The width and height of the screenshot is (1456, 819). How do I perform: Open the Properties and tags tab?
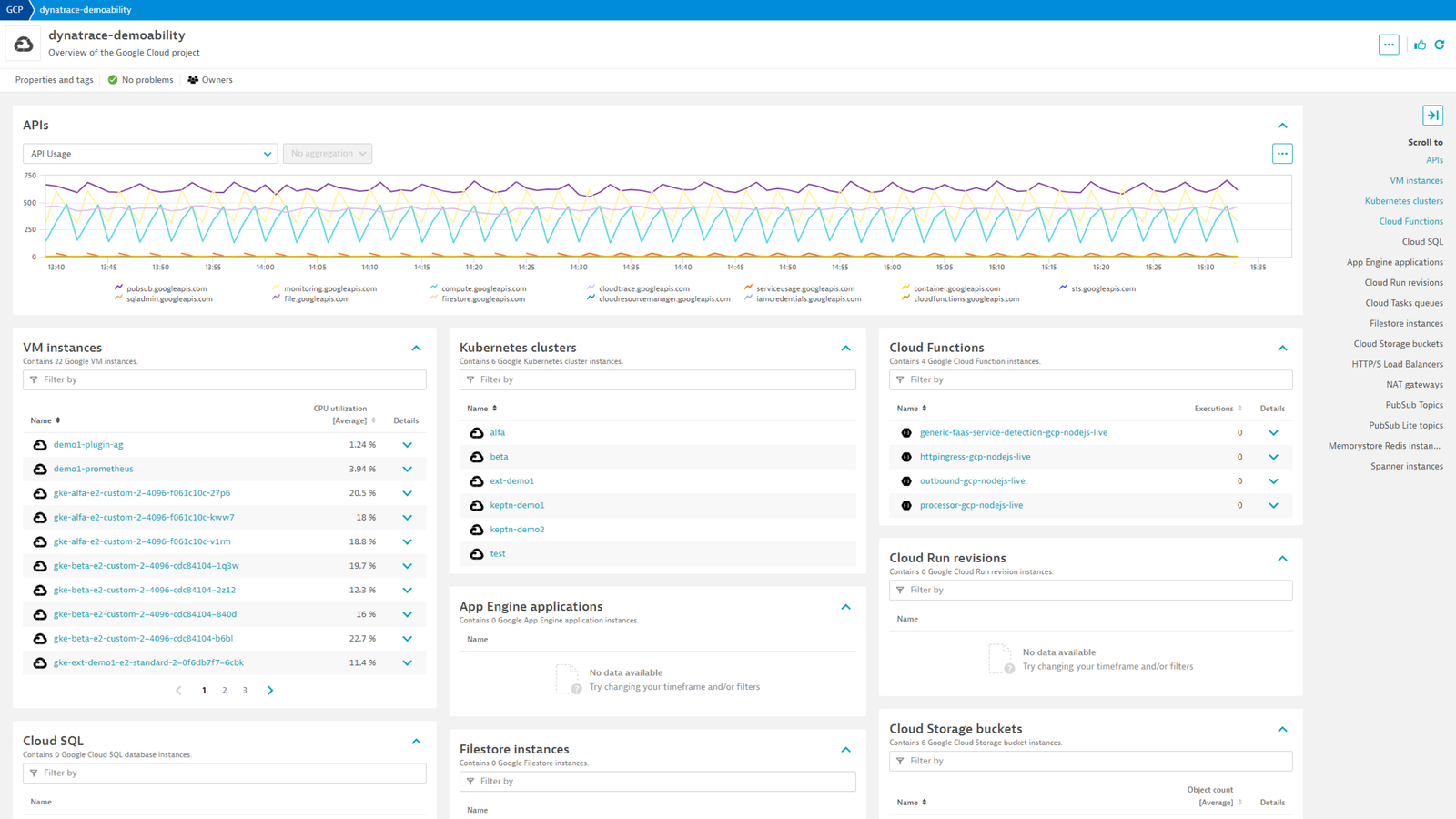pyautogui.click(x=54, y=80)
